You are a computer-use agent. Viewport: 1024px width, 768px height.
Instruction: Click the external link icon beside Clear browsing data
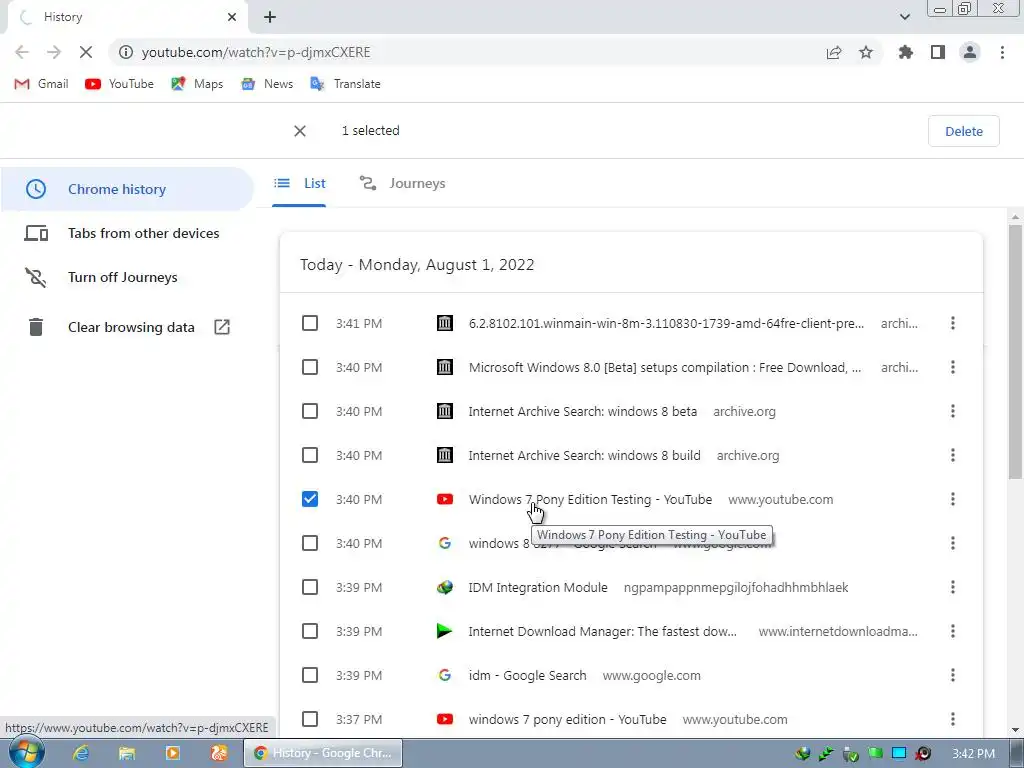222,327
